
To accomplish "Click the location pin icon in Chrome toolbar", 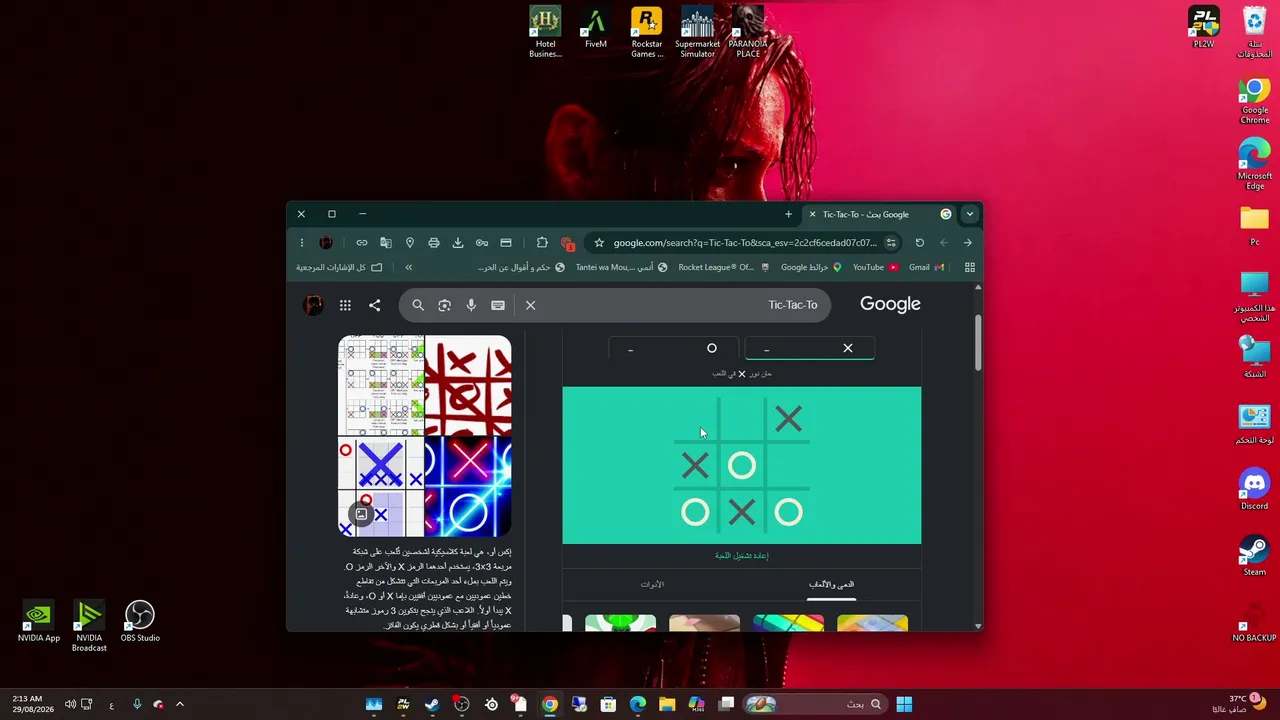I will pyautogui.click(x=410, y=243).
